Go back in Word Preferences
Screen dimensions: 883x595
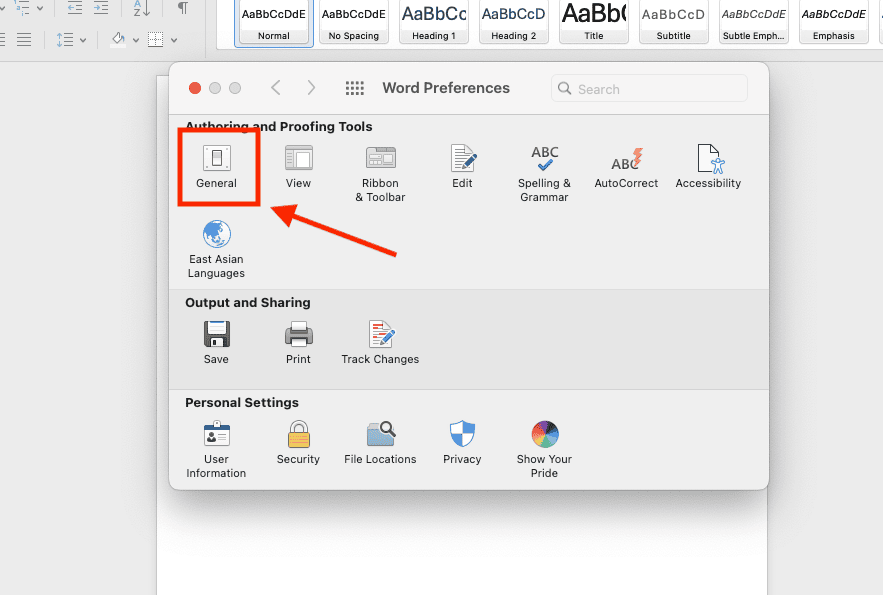coord(275,88)
